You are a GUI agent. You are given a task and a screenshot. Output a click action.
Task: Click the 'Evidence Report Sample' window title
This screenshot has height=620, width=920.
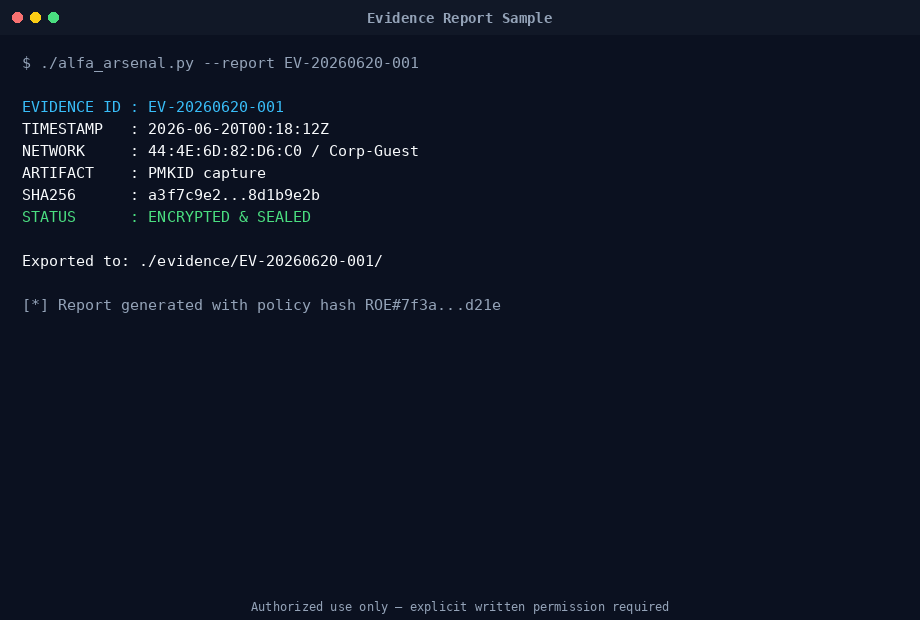459,18
